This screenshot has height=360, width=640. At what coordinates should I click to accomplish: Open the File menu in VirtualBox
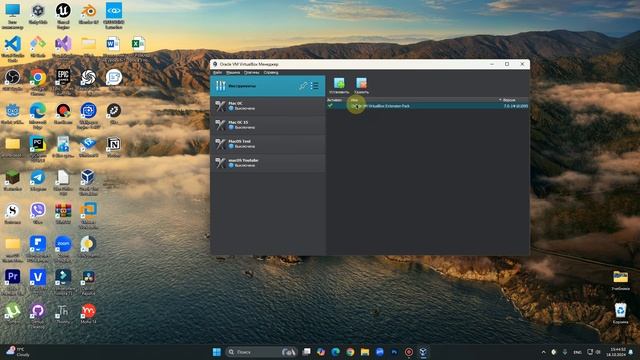(x=218, y=73)
